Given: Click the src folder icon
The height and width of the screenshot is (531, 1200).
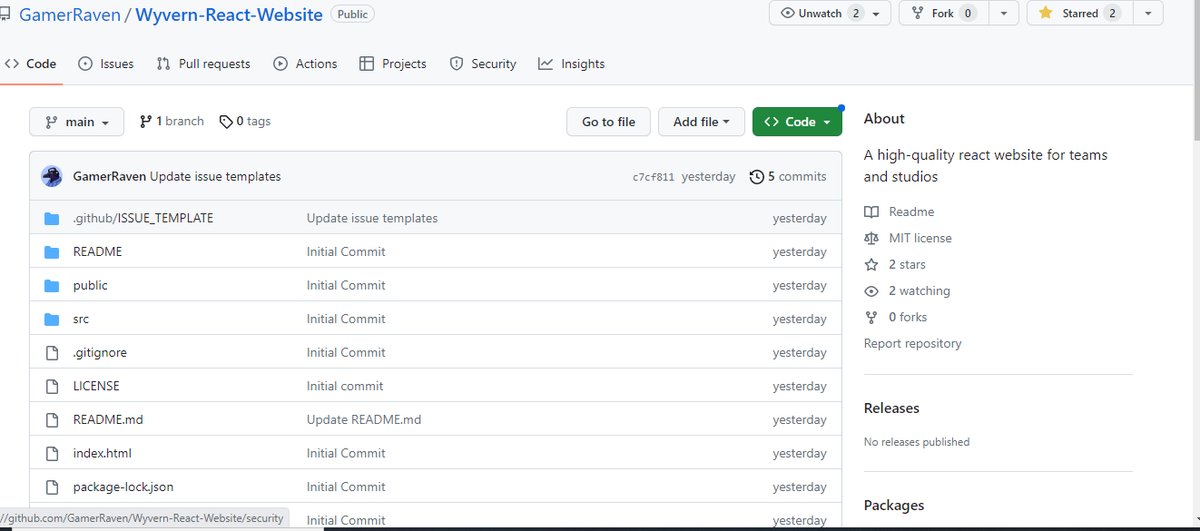Looking at the screenshot, I should [x=52, y=319].
